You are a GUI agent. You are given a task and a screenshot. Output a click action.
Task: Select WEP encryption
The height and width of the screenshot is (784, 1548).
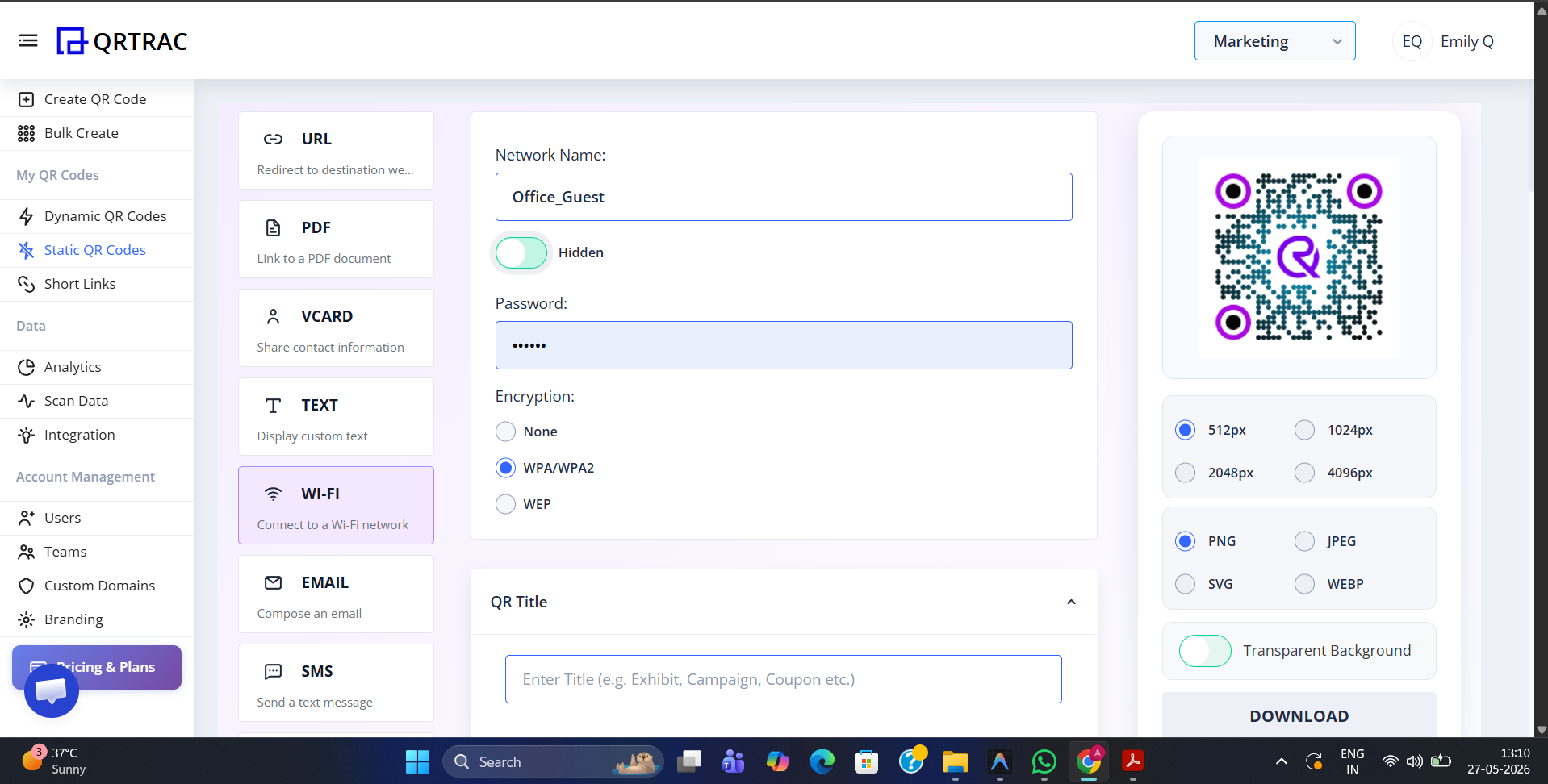pos(506,504)
